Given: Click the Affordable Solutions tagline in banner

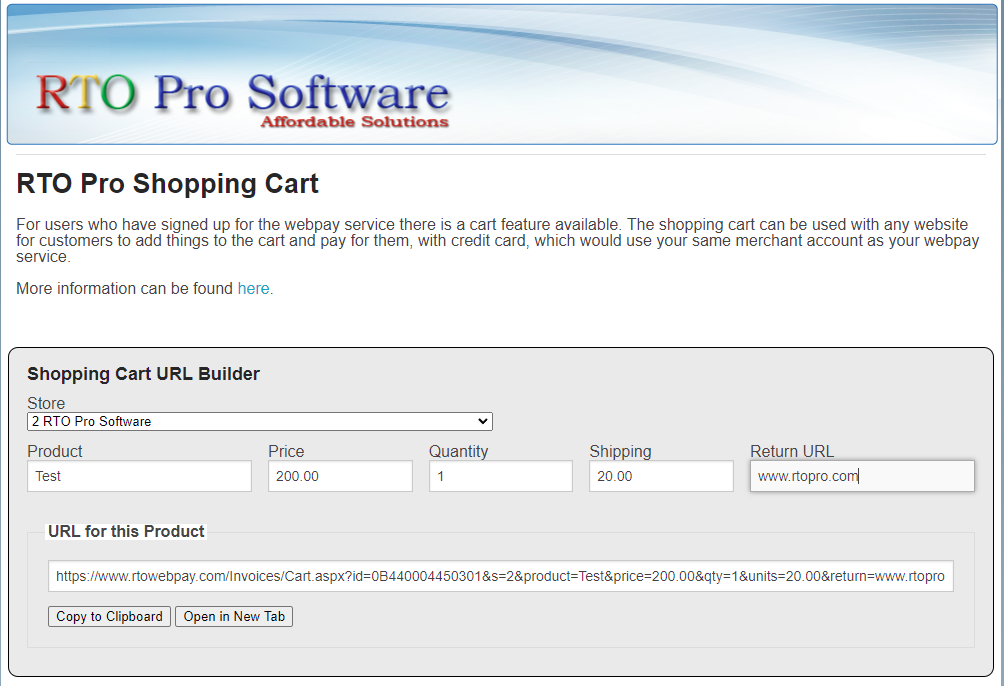Looking at the screenshot, I should (354, 123).
